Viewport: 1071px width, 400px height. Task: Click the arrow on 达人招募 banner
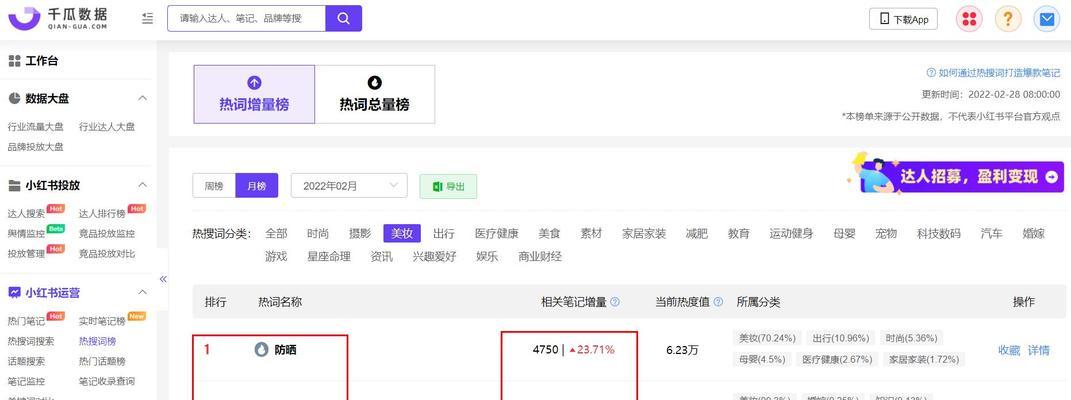pyautogui.click(x=1051, y=177)
